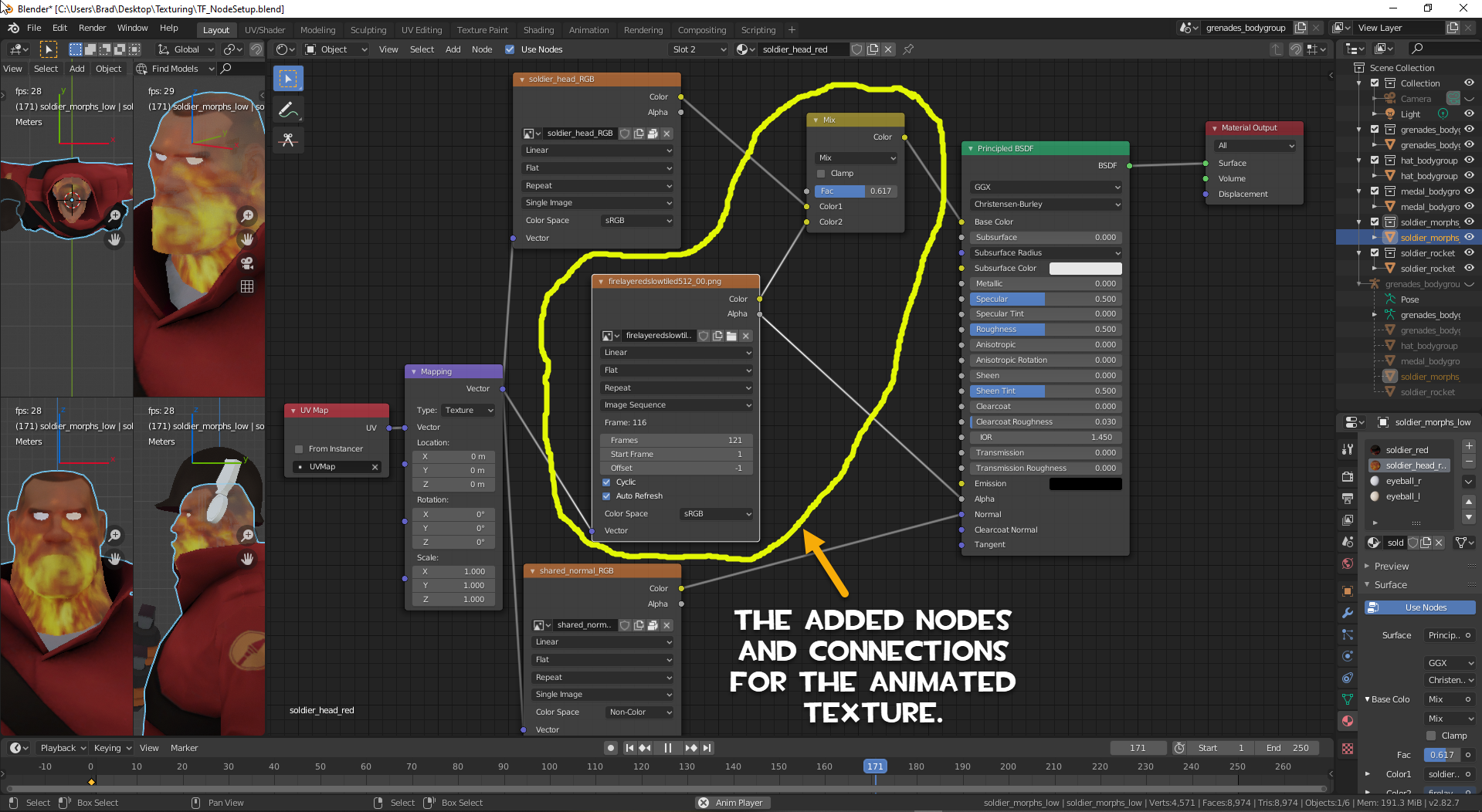Click the current frame field showing 171
This screenshot has height=812, width=1482.
click(1138, 748)
